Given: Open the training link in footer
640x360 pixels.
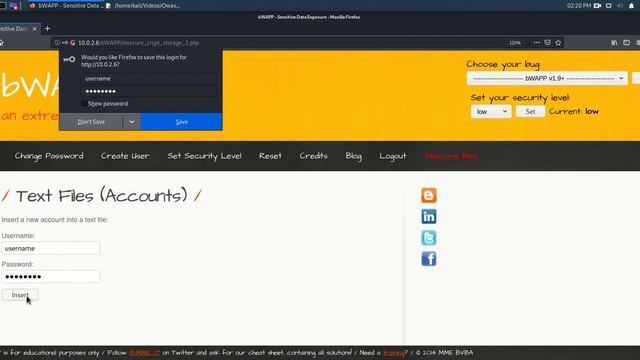Looking at the screenshot, I should coord(394,353).
